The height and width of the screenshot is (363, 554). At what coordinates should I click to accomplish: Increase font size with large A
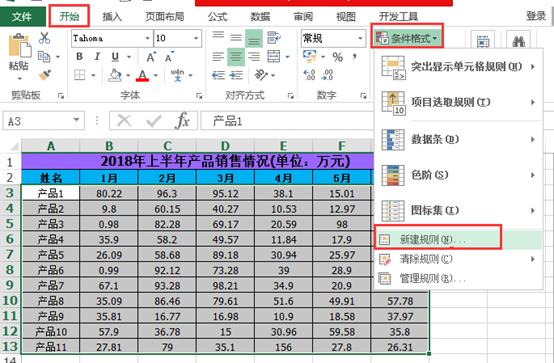click(x=151, y=57)
